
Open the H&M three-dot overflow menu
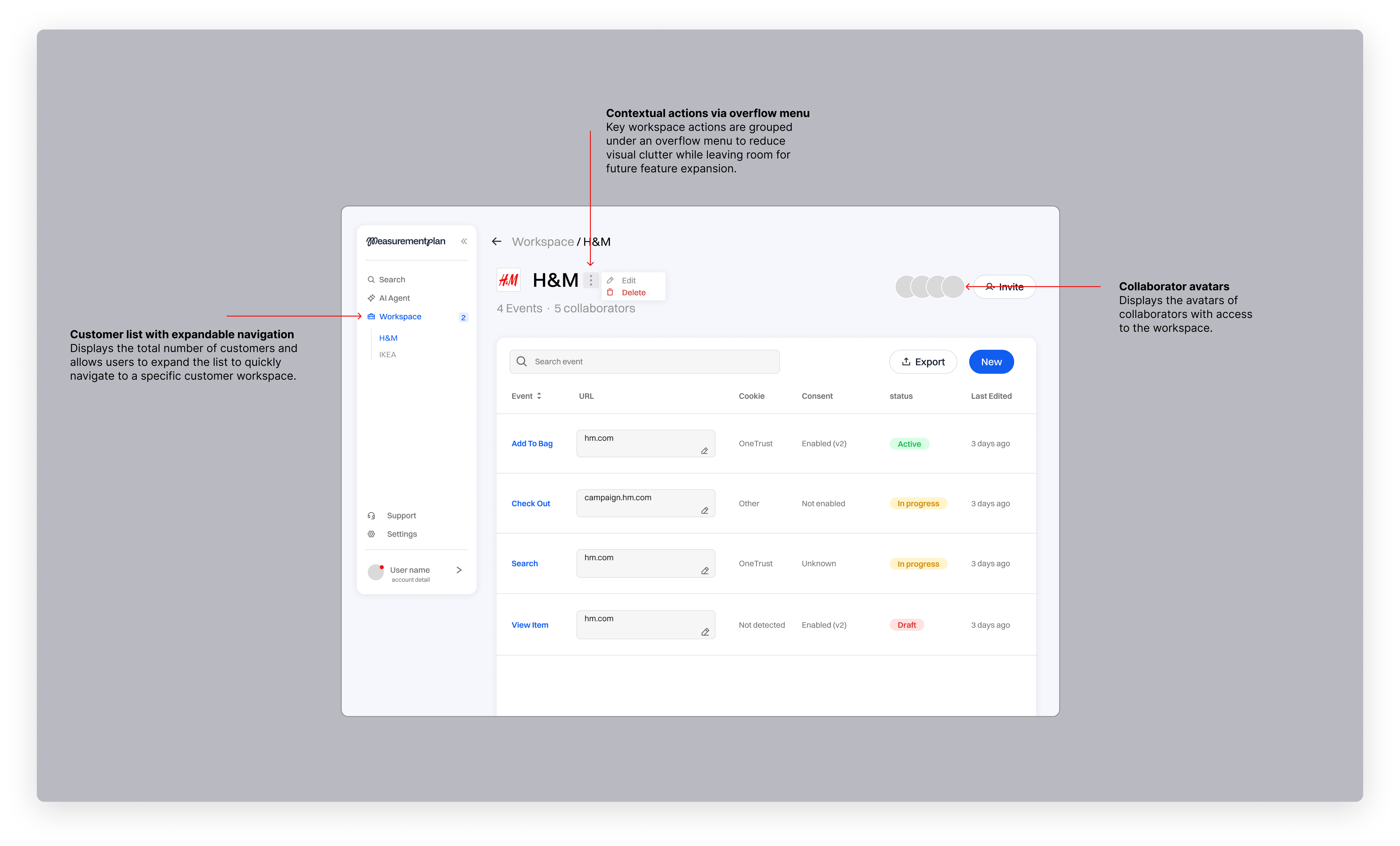point(591,280)
